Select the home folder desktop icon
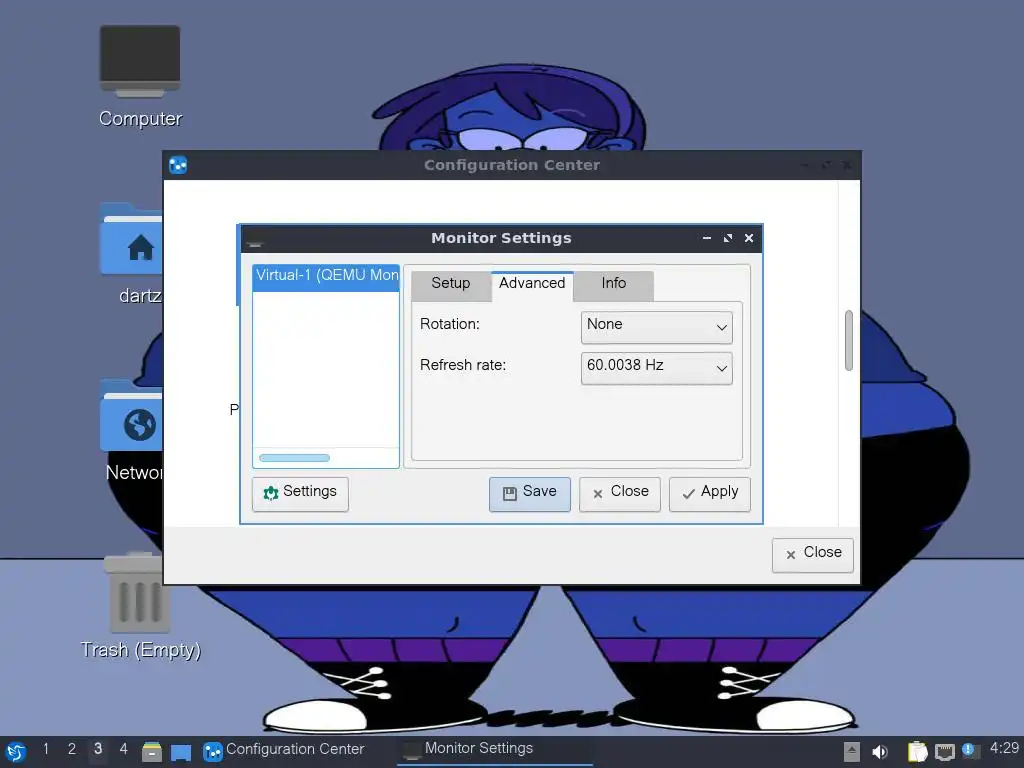This screenshot has width=1024, height=768. click(x=131, y=253)
